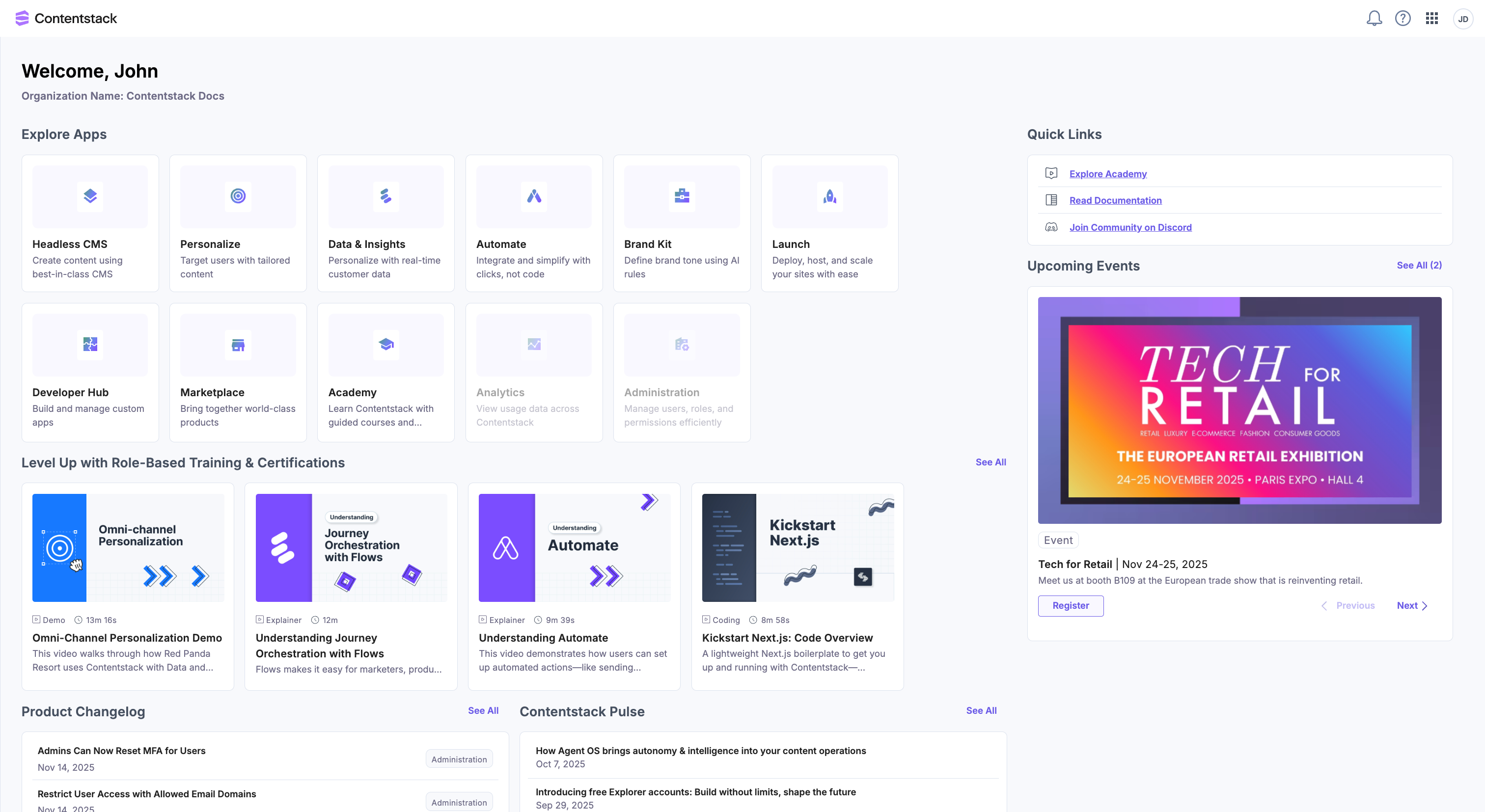
Task: Open the JD user avatar menu
Action: click(1462, 19)
